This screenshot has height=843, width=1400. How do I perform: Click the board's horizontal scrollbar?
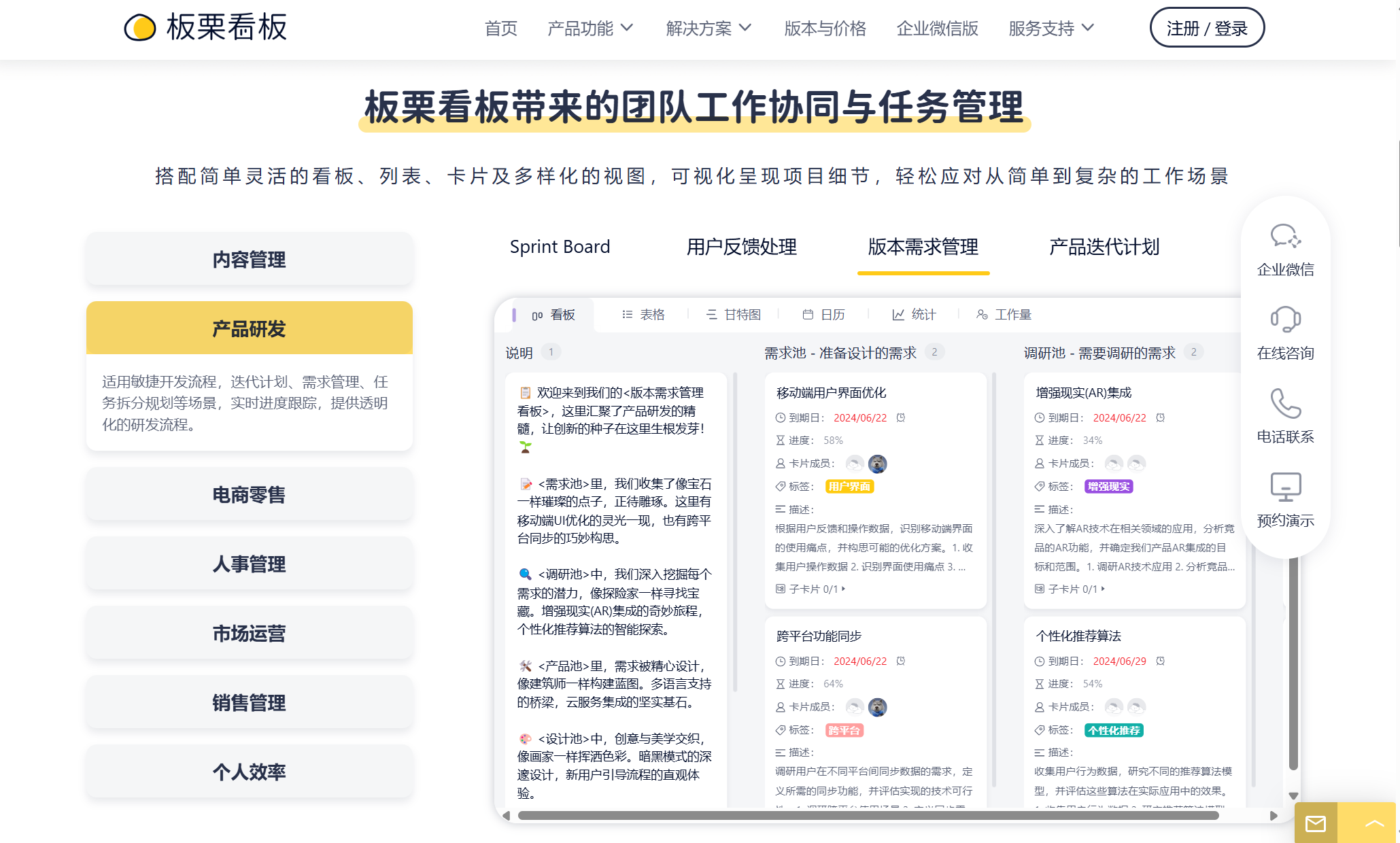tap(867, 815)
